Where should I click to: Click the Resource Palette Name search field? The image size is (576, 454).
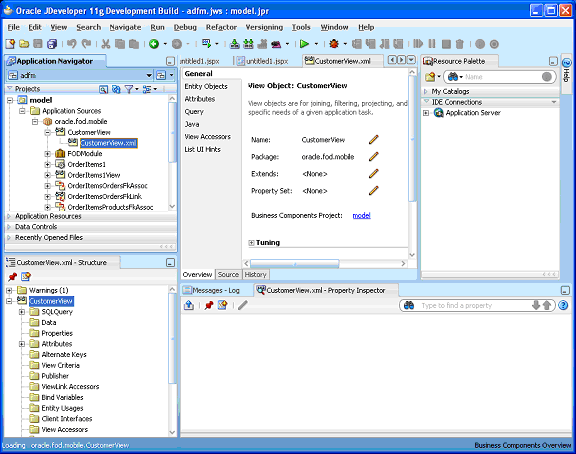click(501, 77)
